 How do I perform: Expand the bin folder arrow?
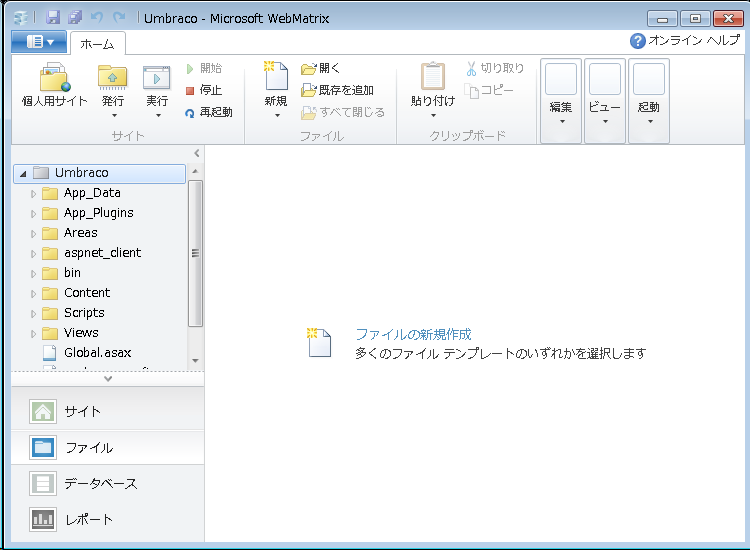click(x=33, y=274)
